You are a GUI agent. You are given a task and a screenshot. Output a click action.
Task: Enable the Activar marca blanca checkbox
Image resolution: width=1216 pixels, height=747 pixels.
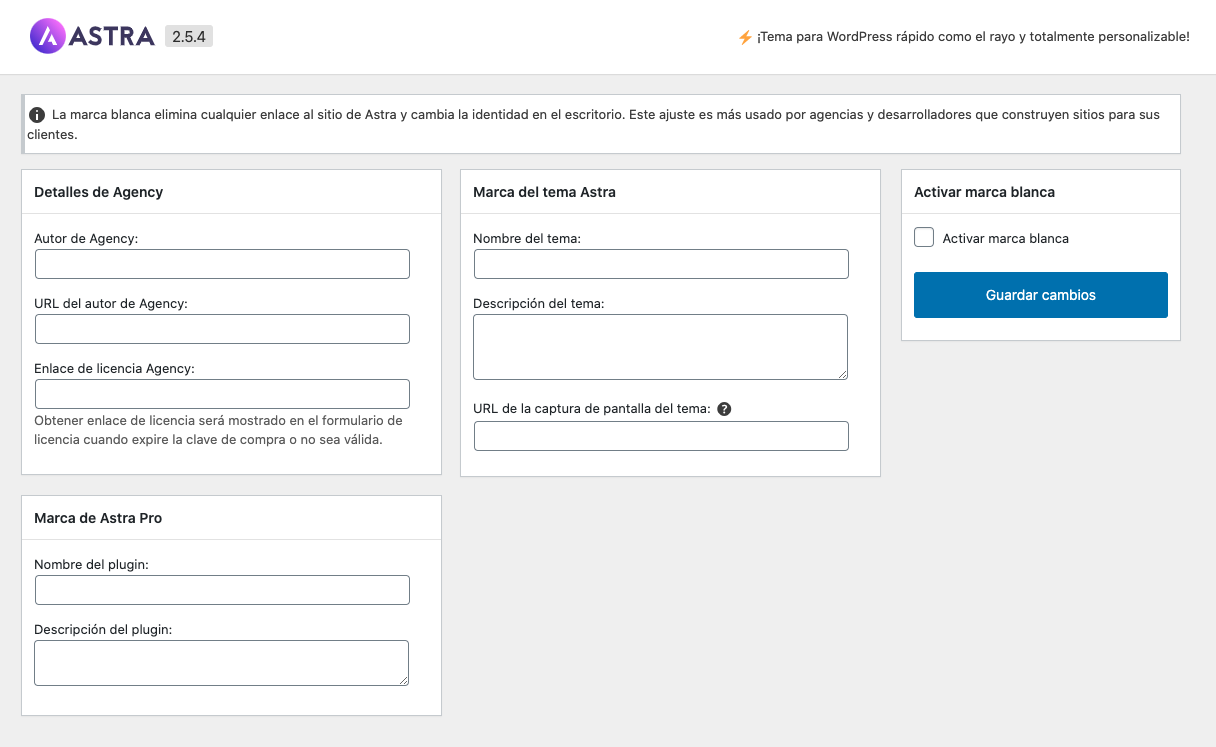click(x=924, y=238)
